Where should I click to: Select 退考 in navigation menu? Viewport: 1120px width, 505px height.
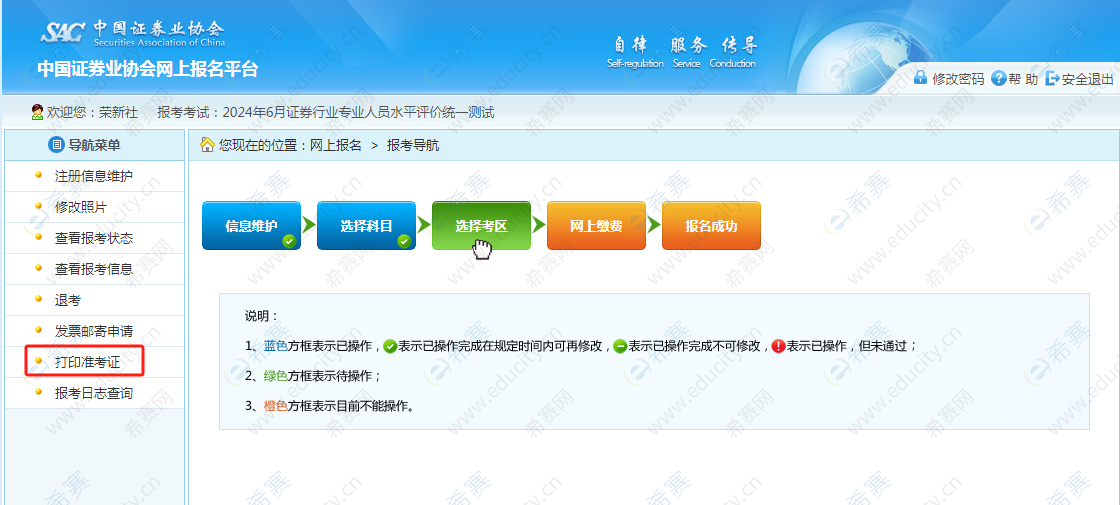pyautogui.click(x=68, y=300)
